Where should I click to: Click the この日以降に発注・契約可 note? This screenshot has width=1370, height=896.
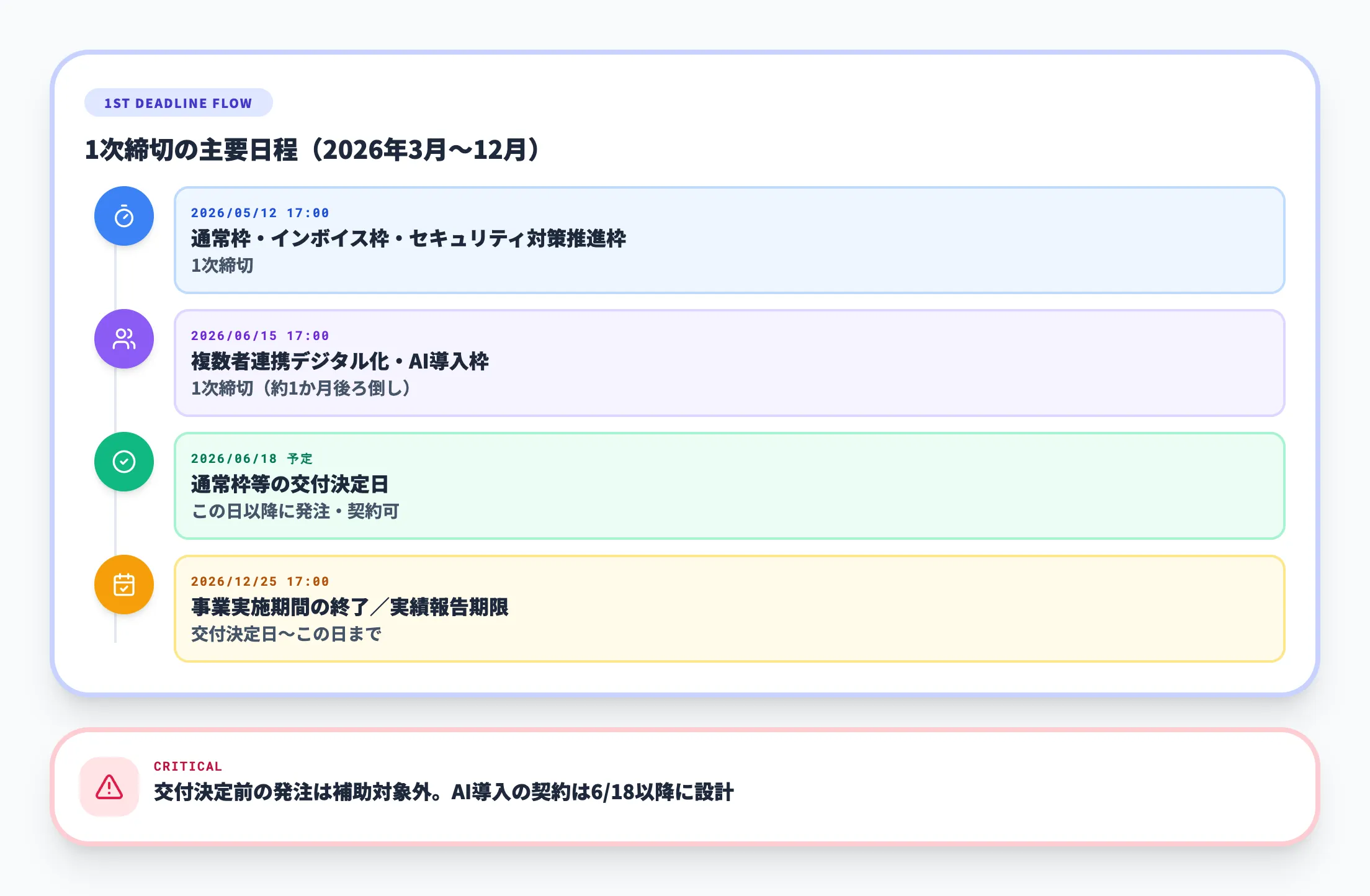[295, 511]
